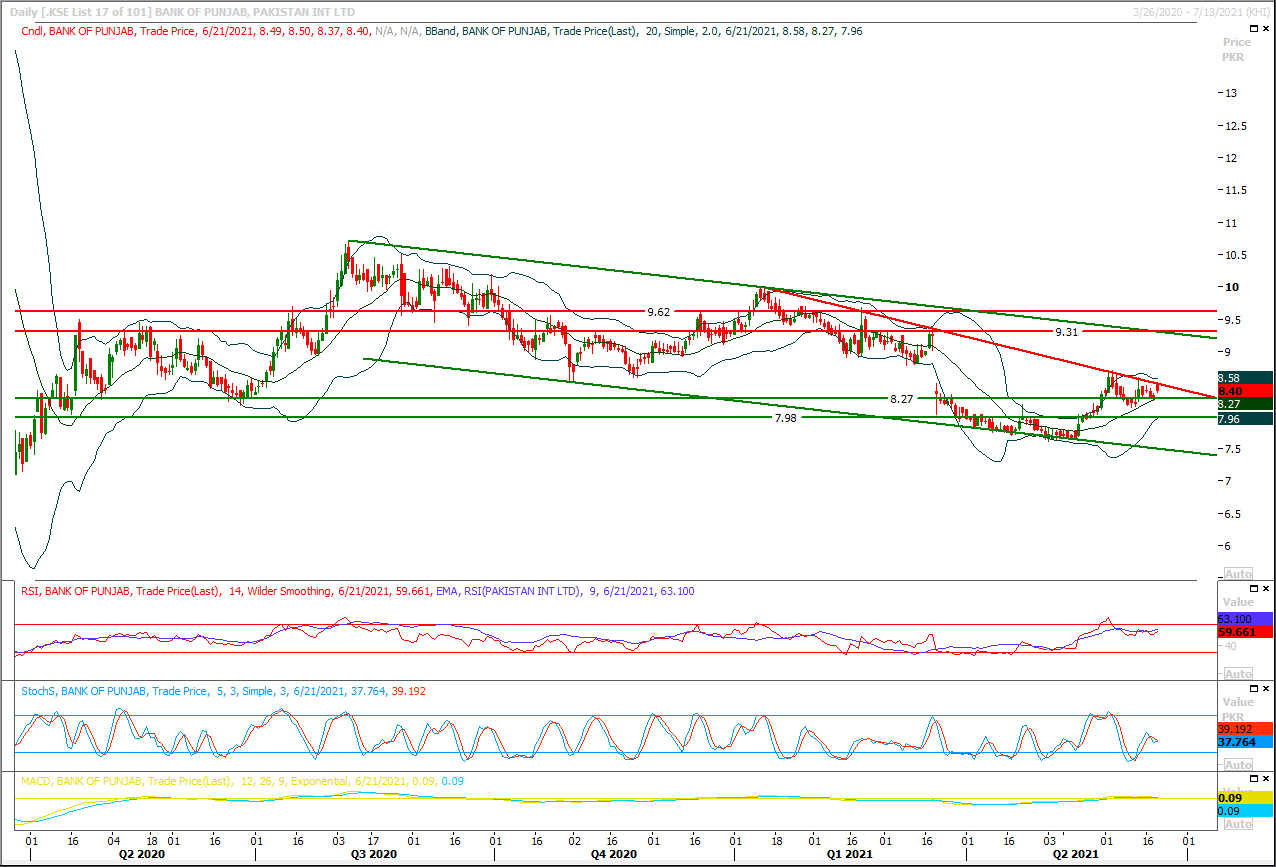Maximize the main price chart pane

tap(1252, 30)
